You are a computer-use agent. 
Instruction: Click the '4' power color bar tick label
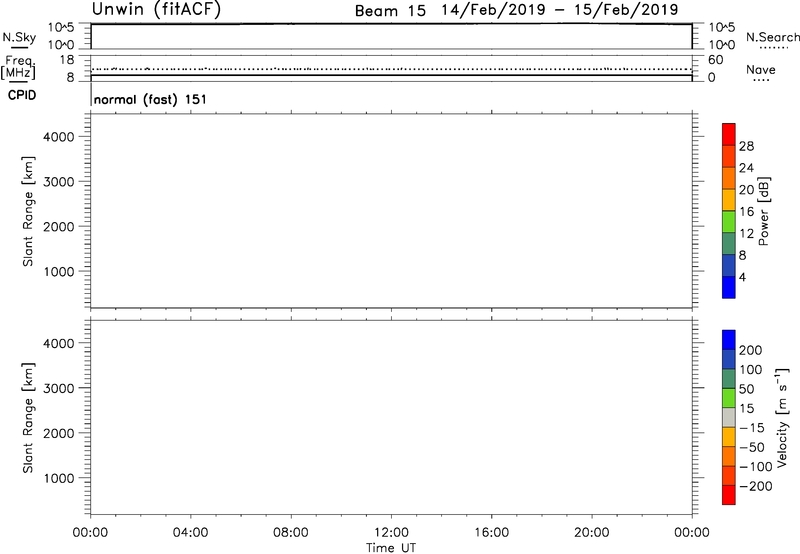tap(742, 277)
